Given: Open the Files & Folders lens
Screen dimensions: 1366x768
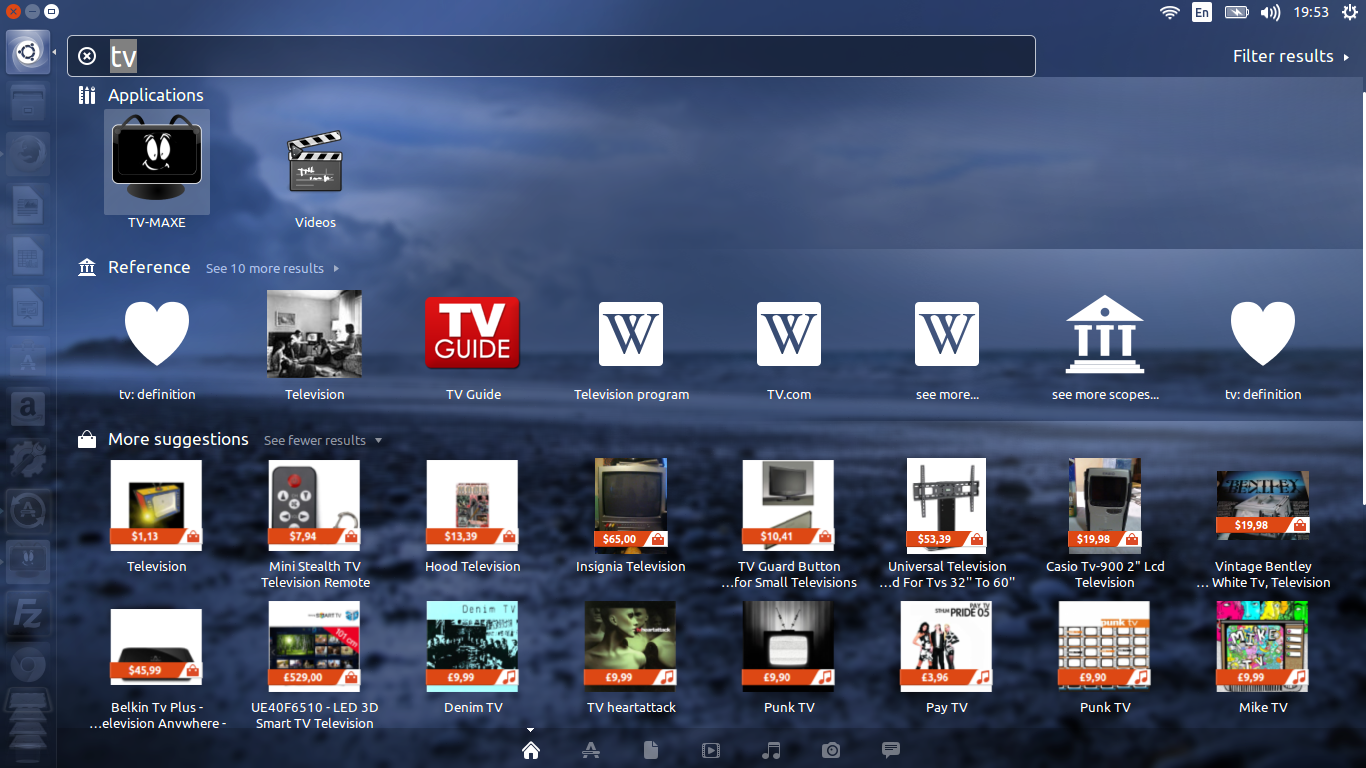Looking at the screenshot, I should pos(651,750).
